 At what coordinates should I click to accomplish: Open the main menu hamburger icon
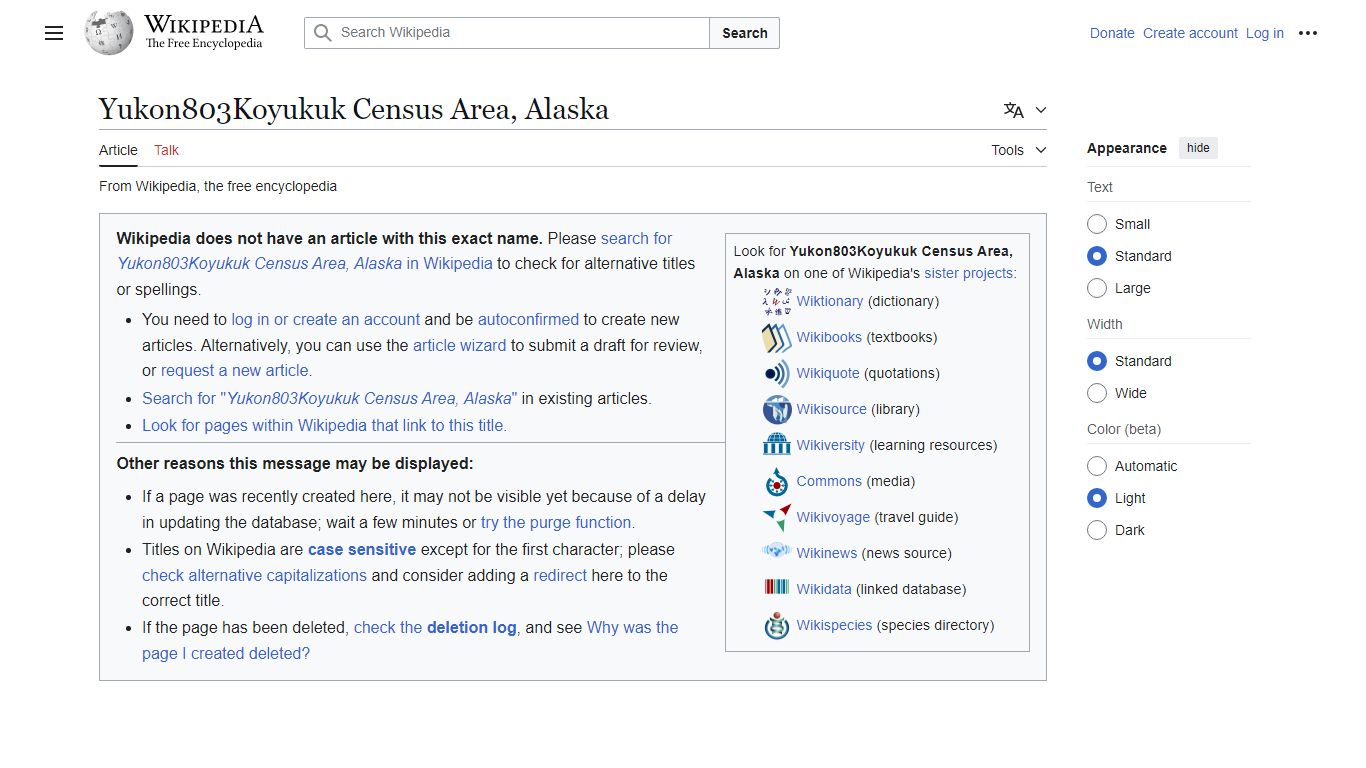pyautogui.click(x=54, y=33)
